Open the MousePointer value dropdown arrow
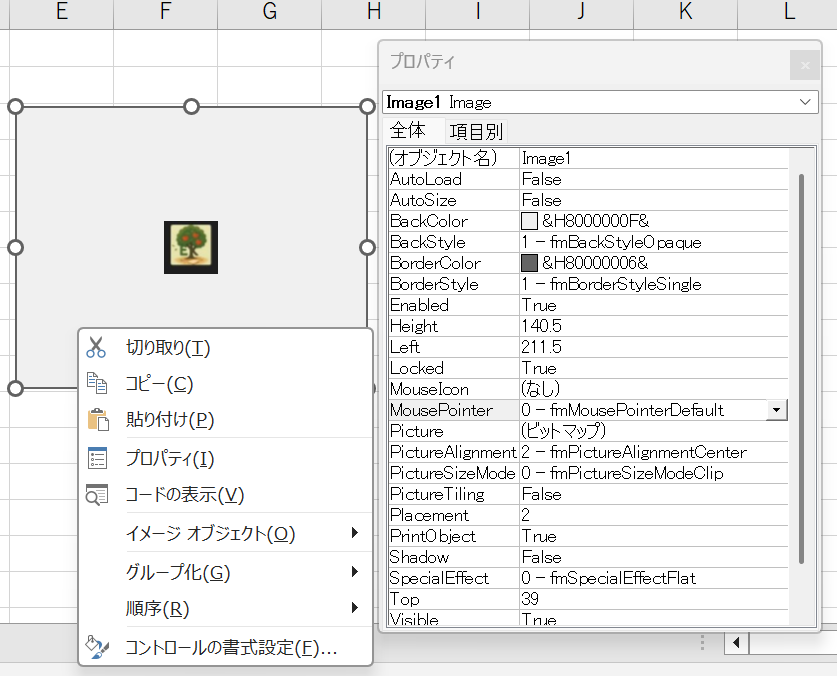The width and height of the screenshot is (837, 676). (x=777, y=410)
